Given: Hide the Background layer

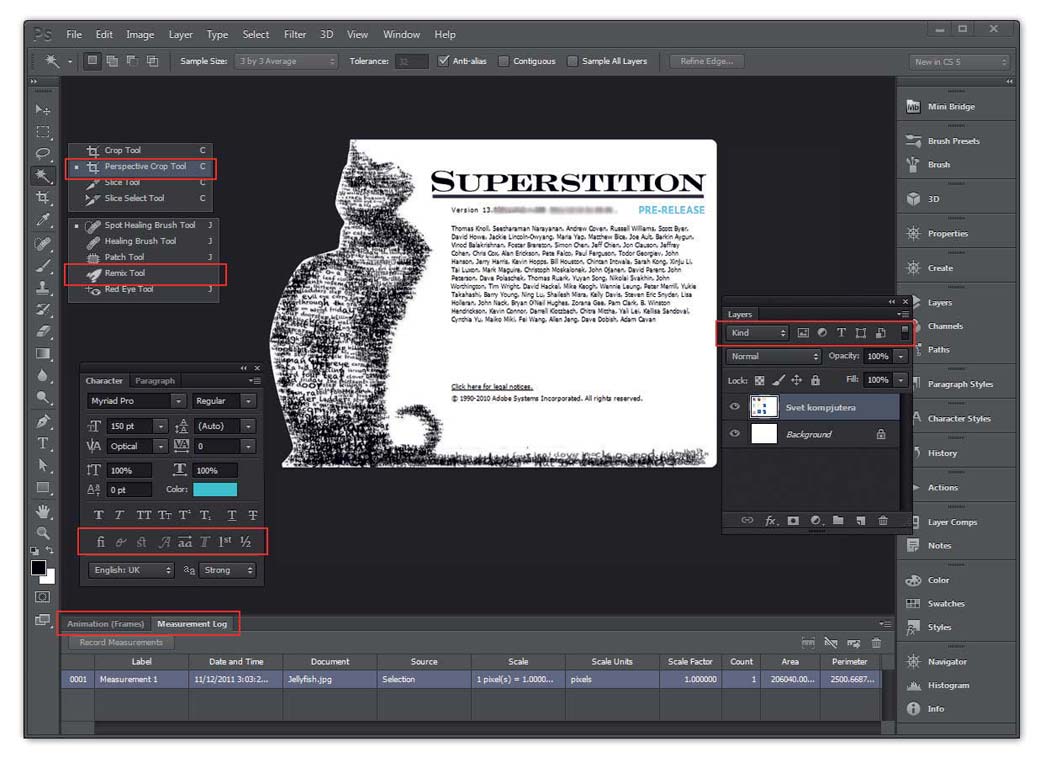Looking at the screenshot, I should [x=734, y=433].
